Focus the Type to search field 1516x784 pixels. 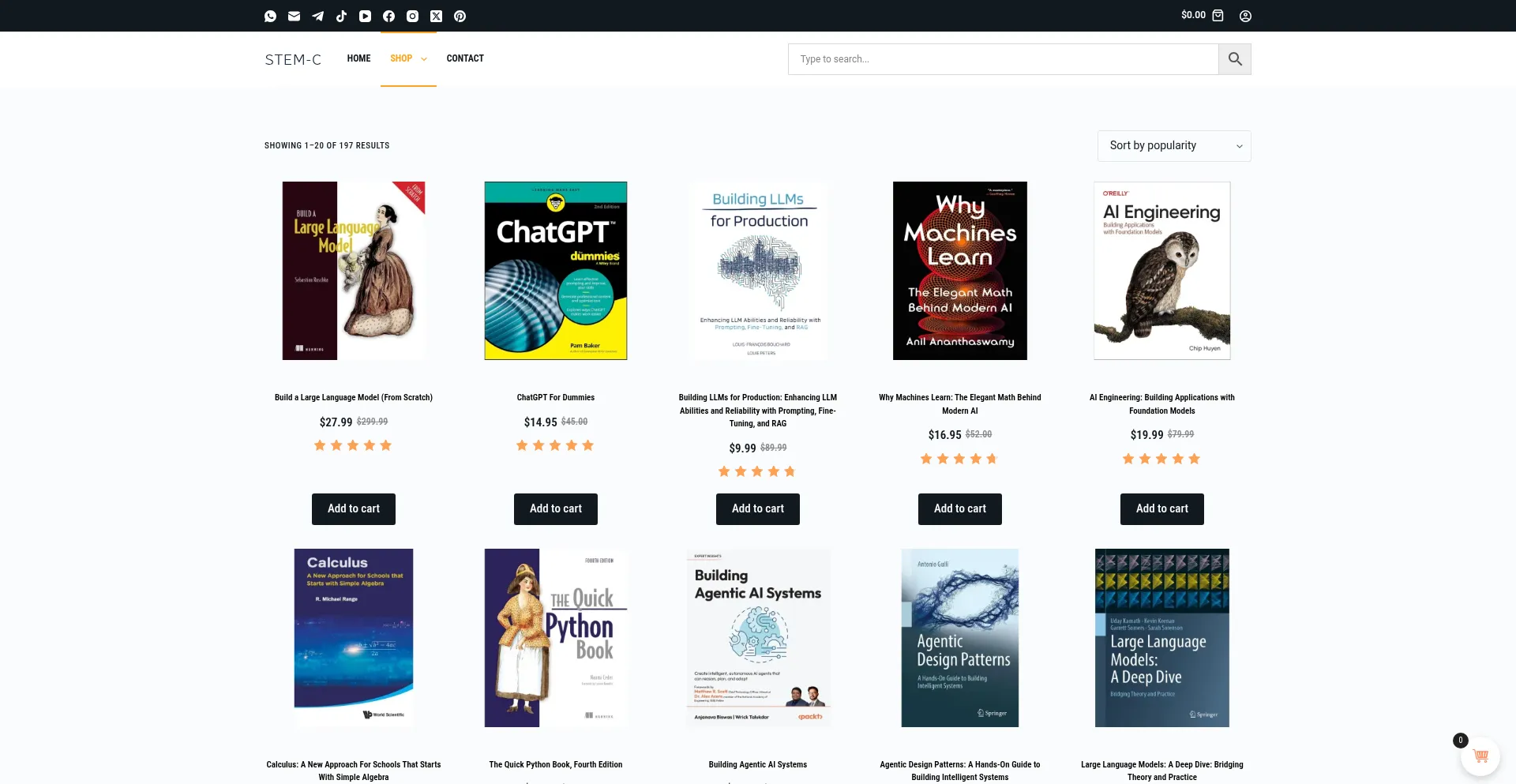pos(1003,59)
